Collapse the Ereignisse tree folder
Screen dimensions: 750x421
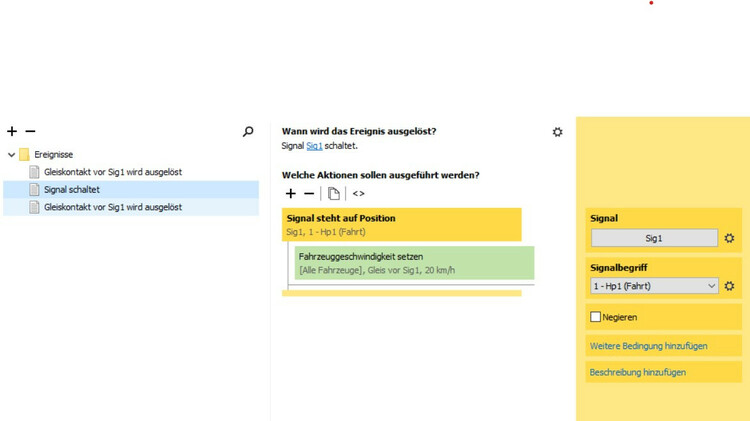[x=12, y=155]
